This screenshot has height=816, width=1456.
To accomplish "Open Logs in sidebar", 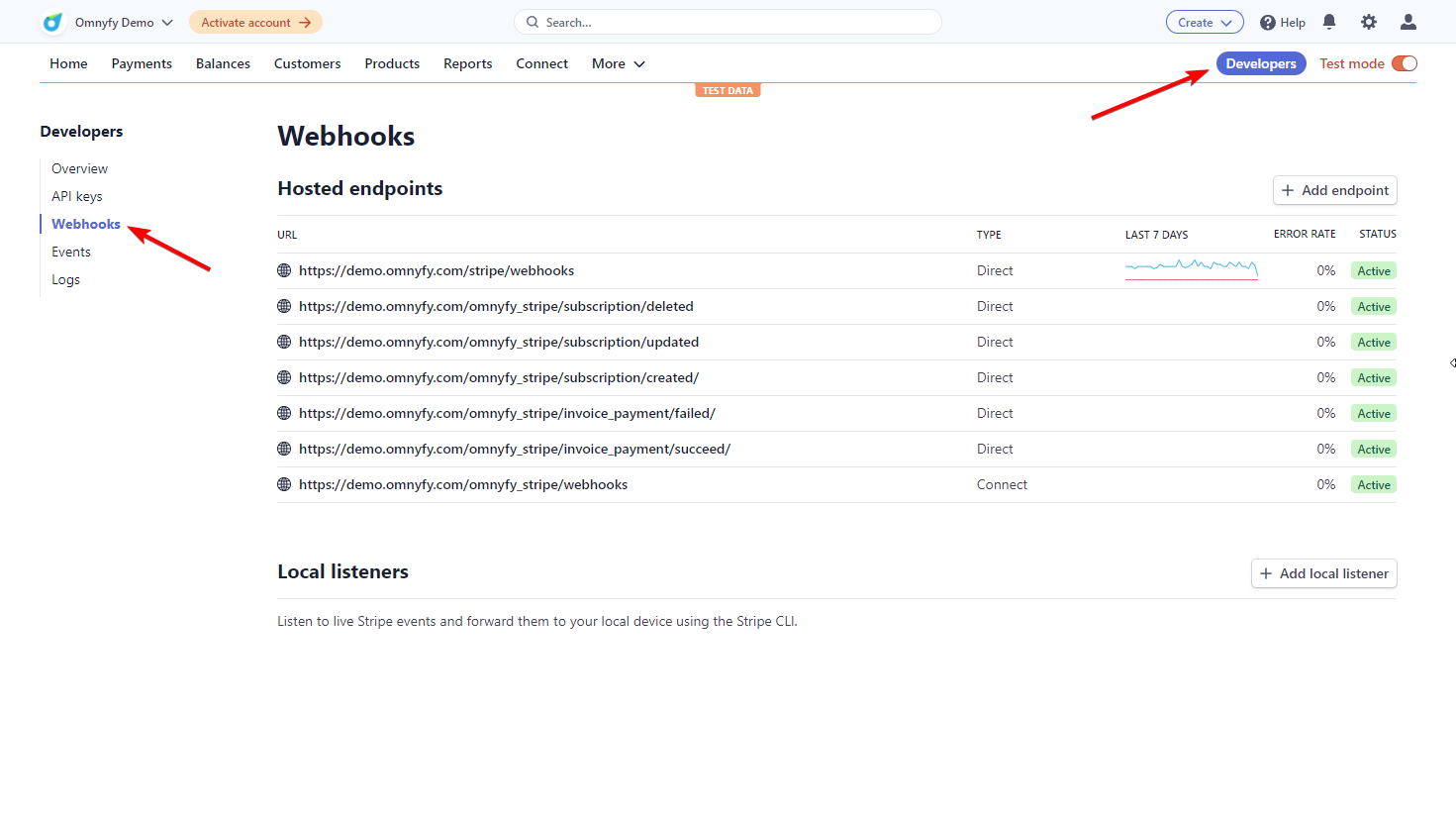I will (x=65, y=279).
